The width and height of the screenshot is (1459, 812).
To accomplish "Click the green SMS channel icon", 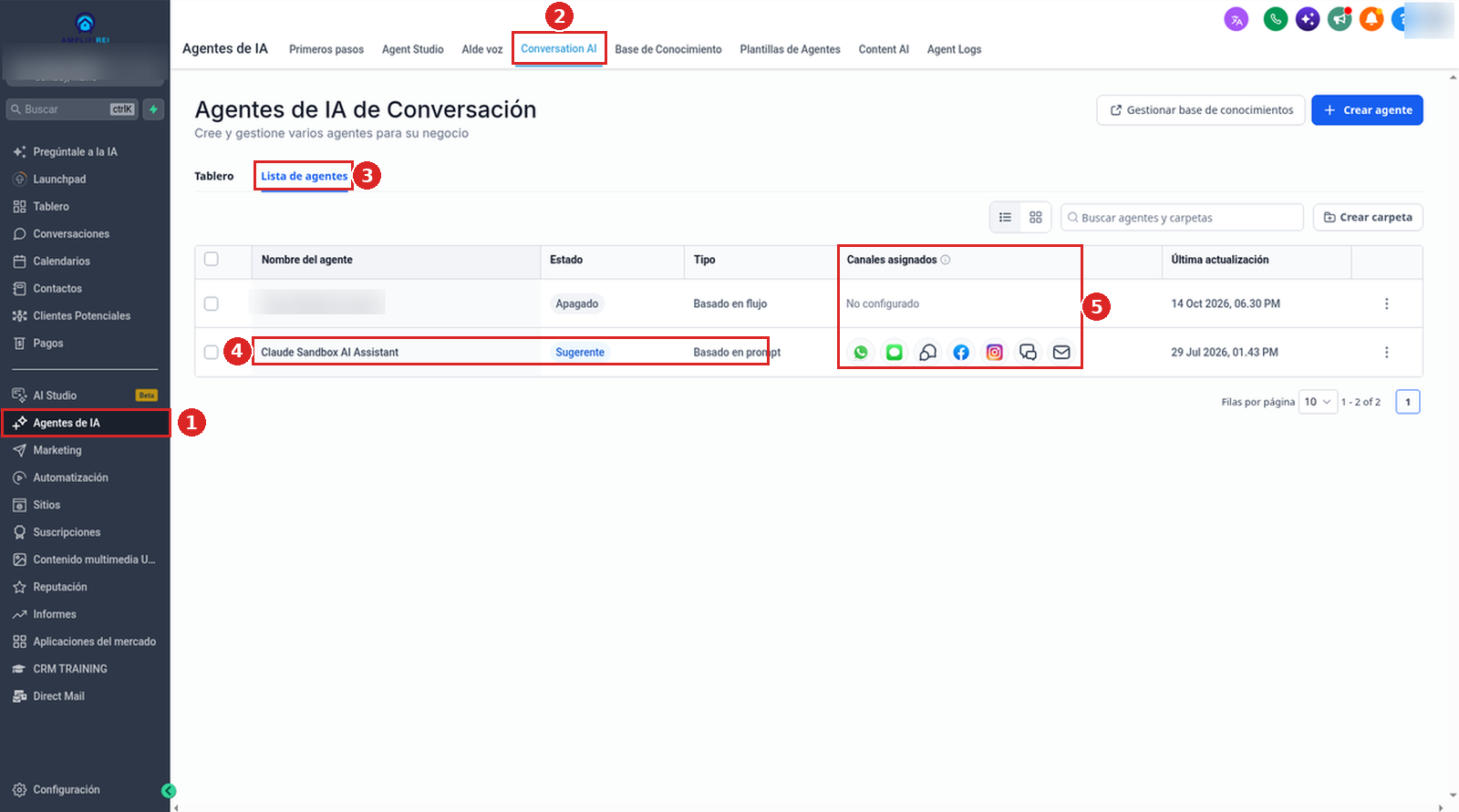I will 895,352.
